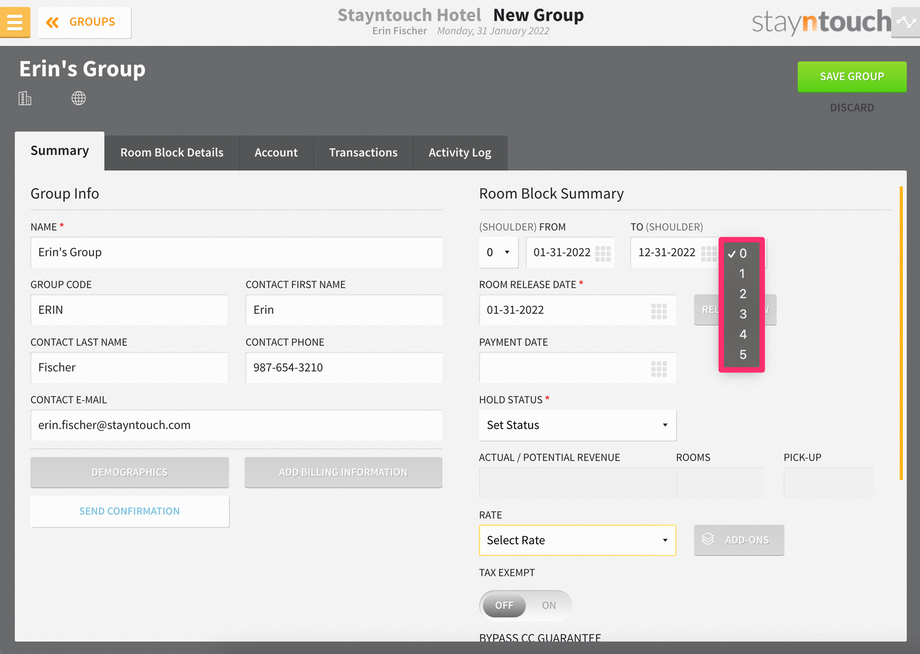Open the To date calendar icon
The image size is (920, 654).
tap(709, 253)
